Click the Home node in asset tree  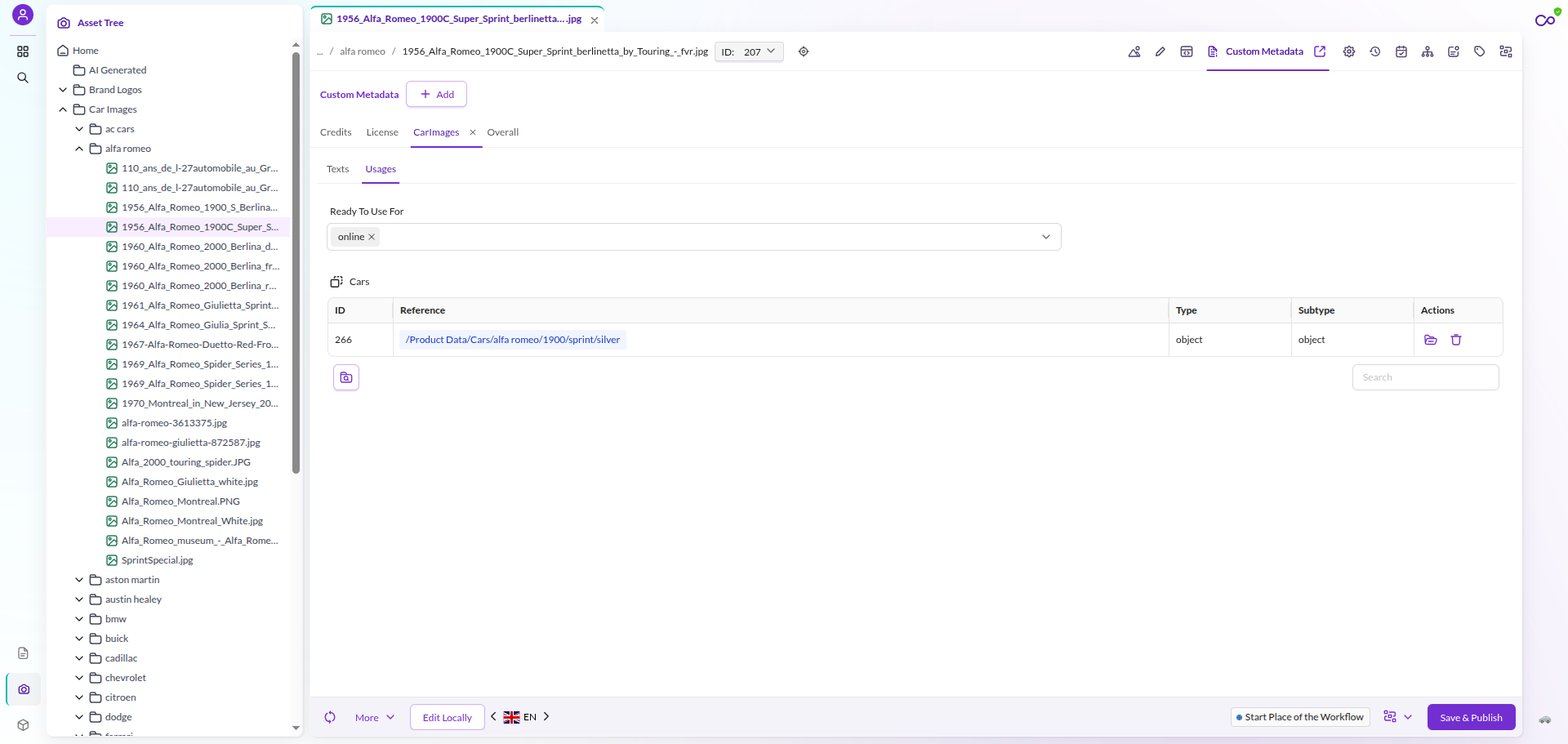tap(85, 51)
